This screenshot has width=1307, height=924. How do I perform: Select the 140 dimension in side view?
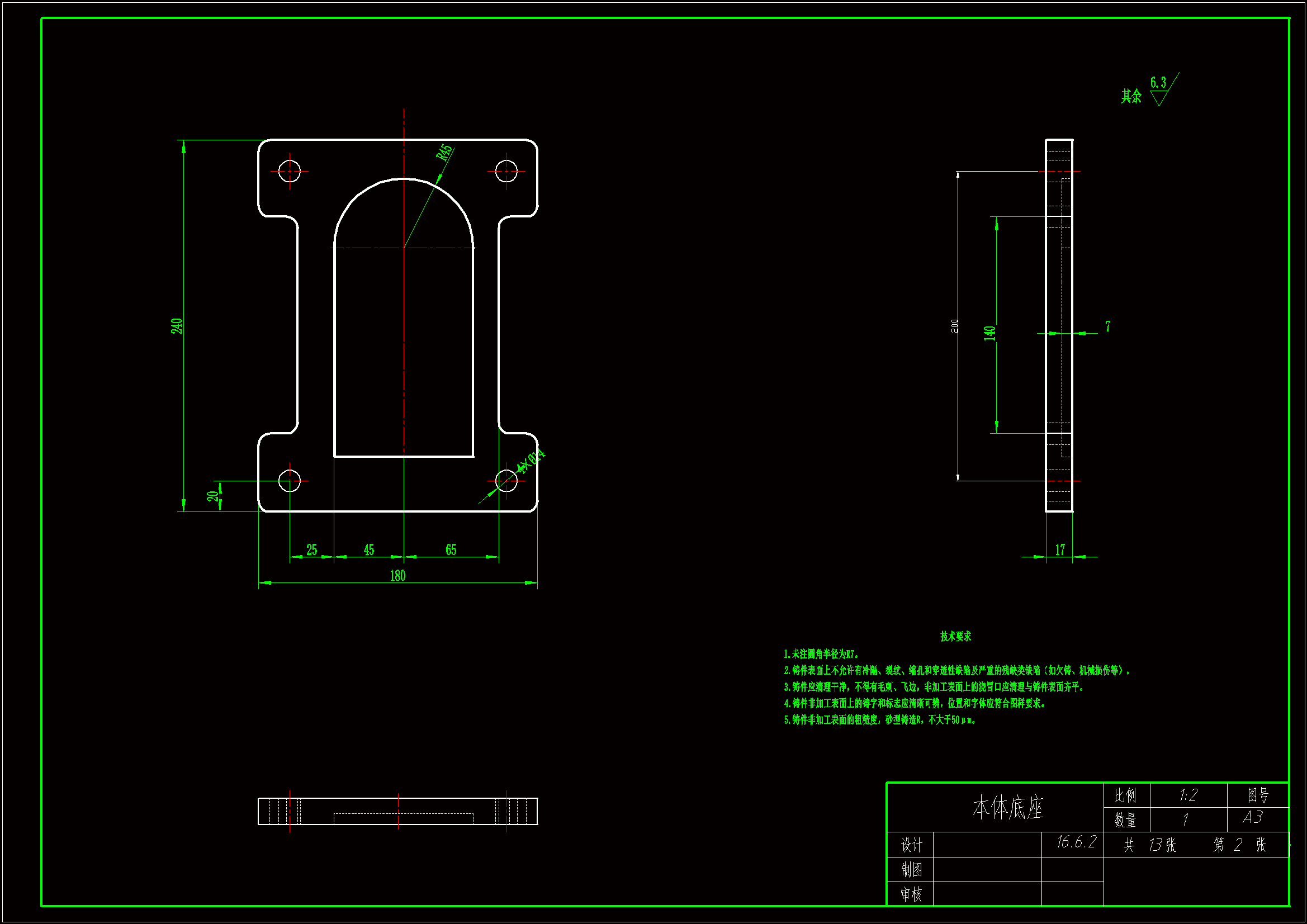coord(989,333)
